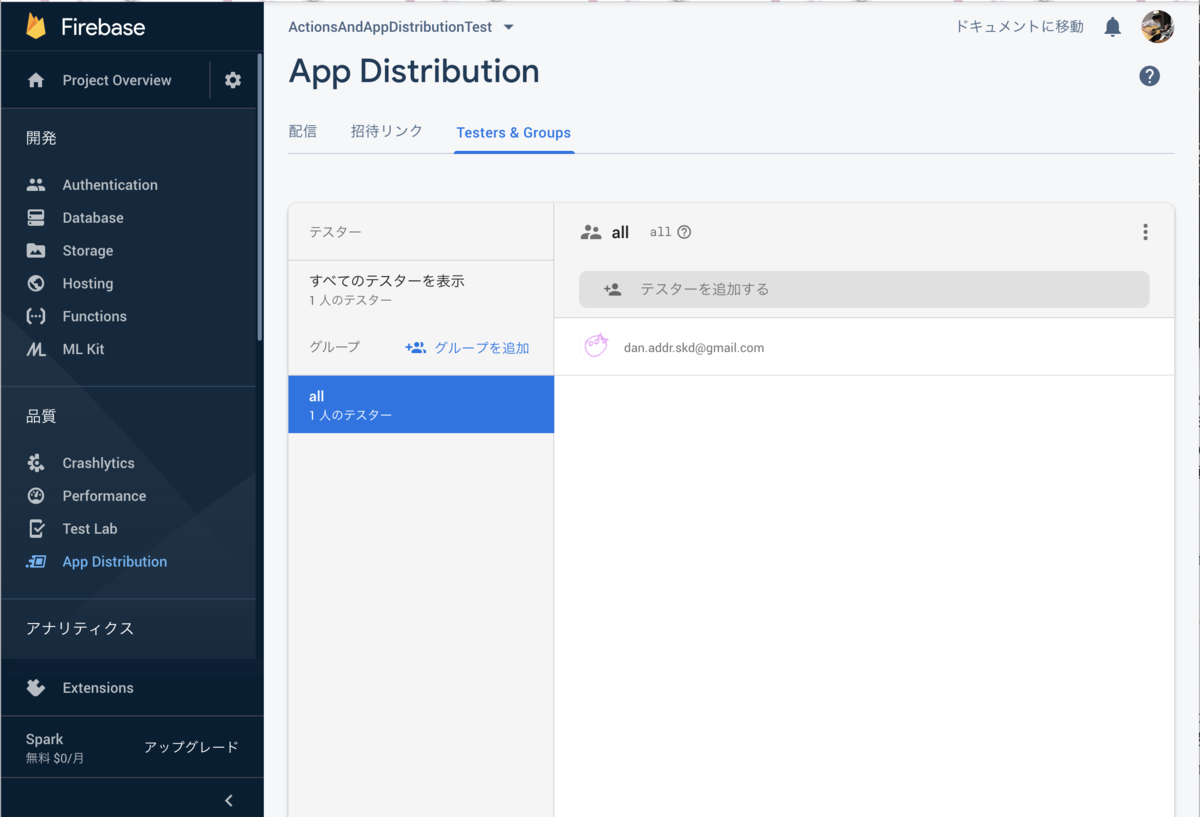
Task: Click the Test Lab checklist icon
Action: coord(36,529)
